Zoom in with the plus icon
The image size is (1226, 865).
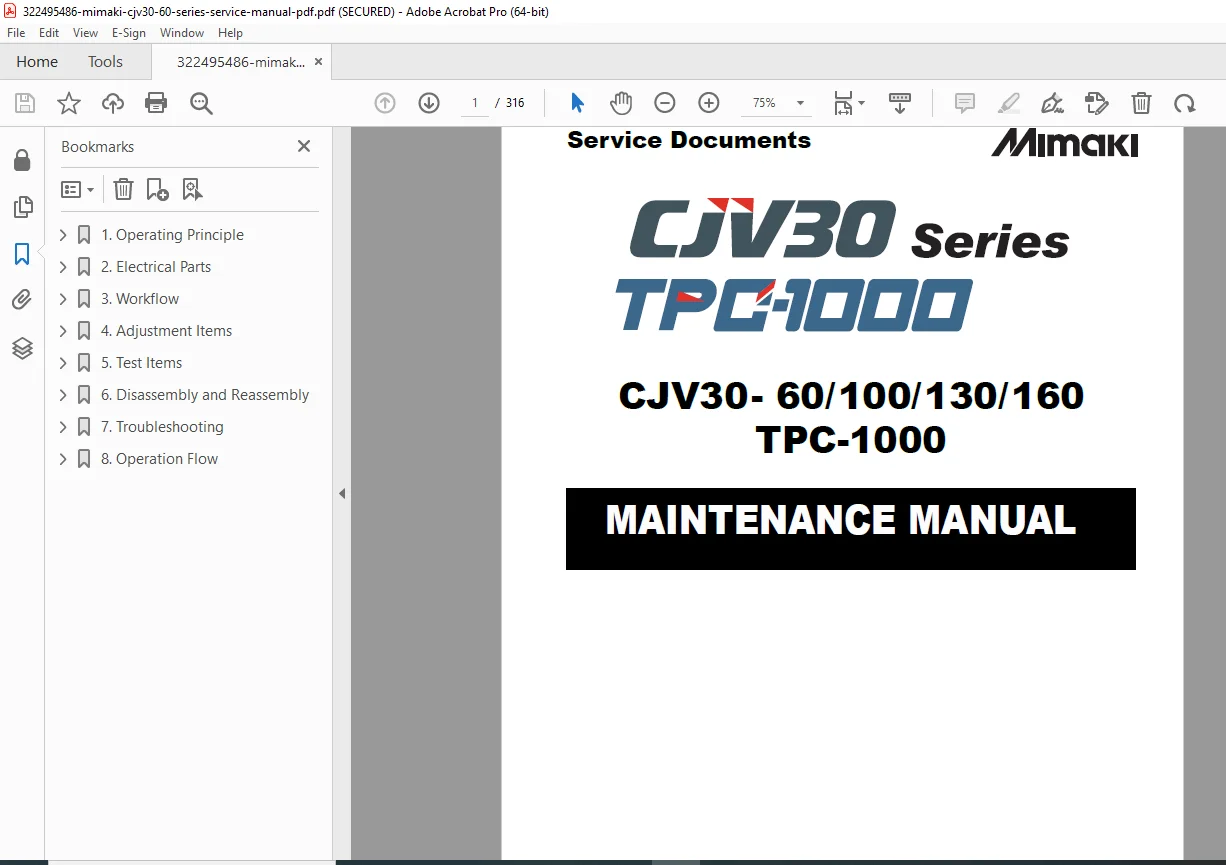tap(709, 103)
